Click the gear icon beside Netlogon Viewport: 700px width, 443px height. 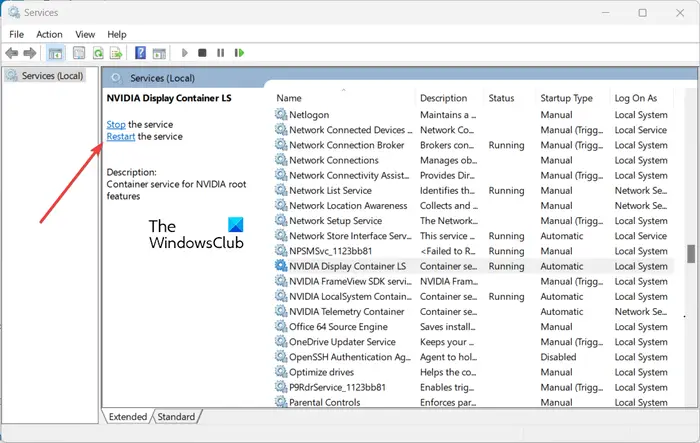[281, 114]
